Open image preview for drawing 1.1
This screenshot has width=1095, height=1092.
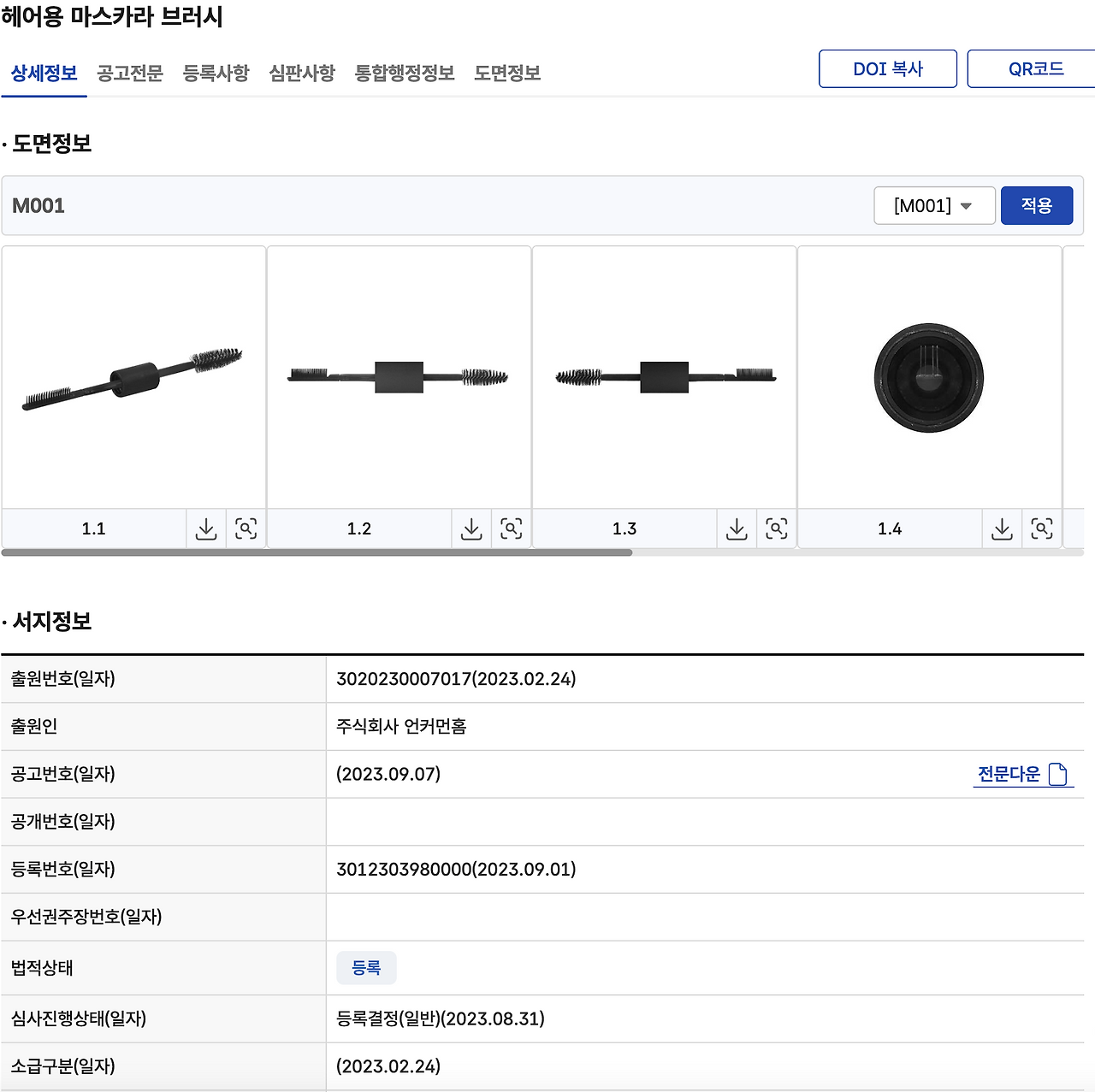246,528
